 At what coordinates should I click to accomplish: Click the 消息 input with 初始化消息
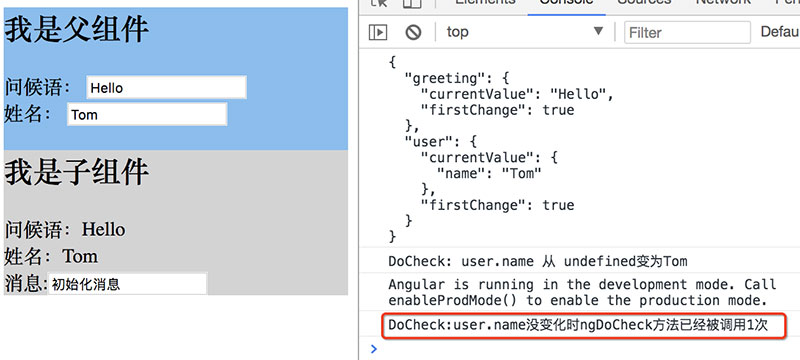pos(128,284)
